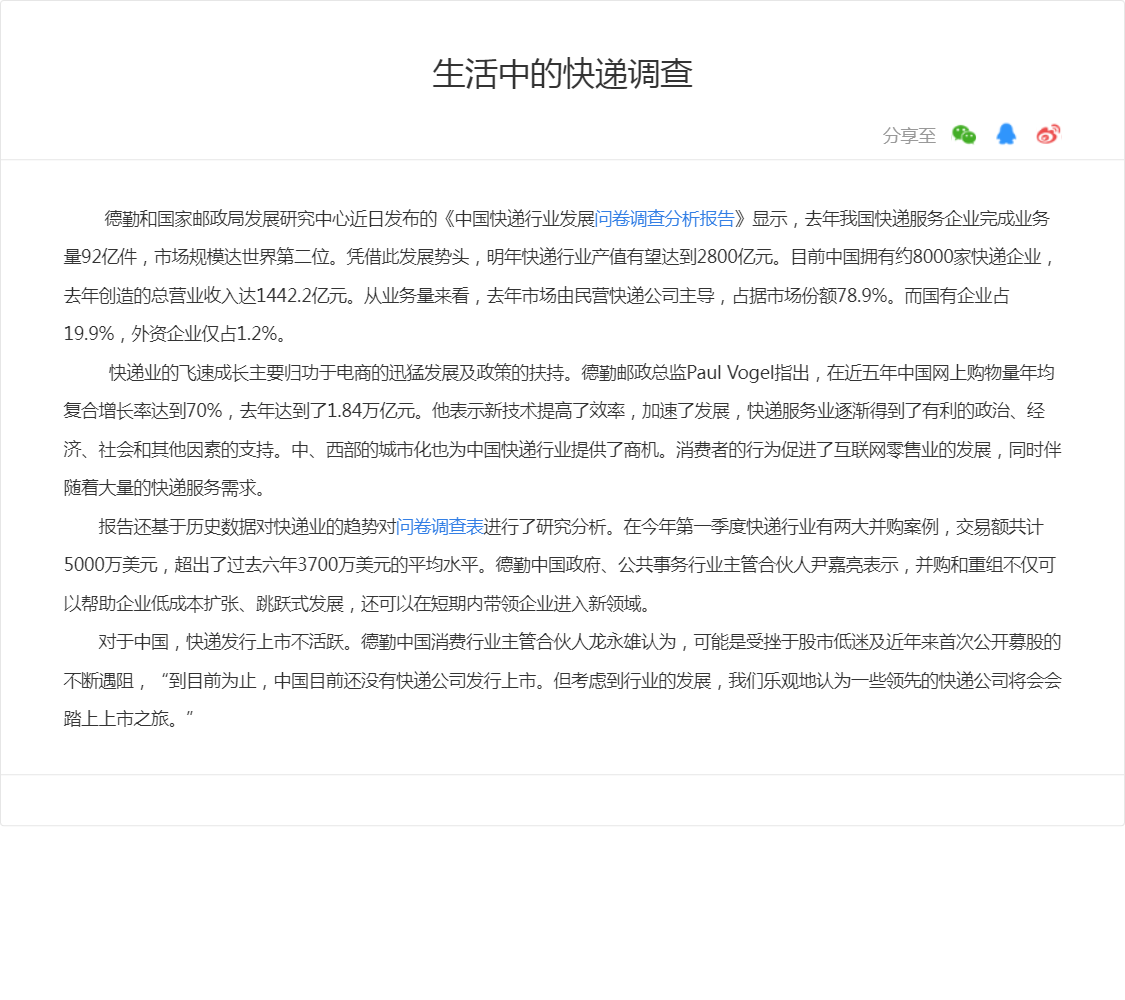Share the article to QQ

coord(1006,134)
